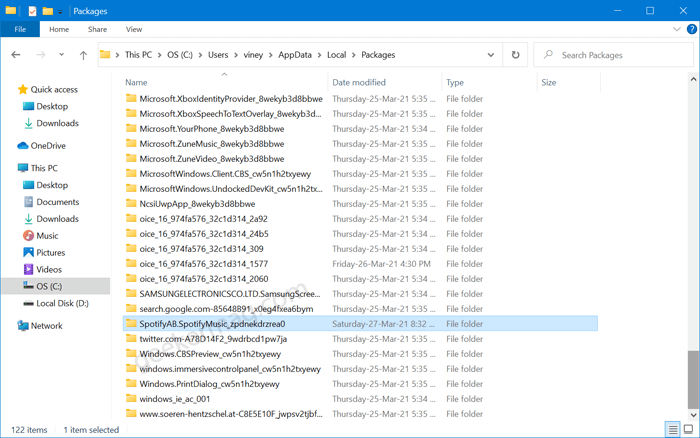Click the vertical scrollbar up arrow
Viewport: 700px width, 438px height.
(x=693, y=79)
